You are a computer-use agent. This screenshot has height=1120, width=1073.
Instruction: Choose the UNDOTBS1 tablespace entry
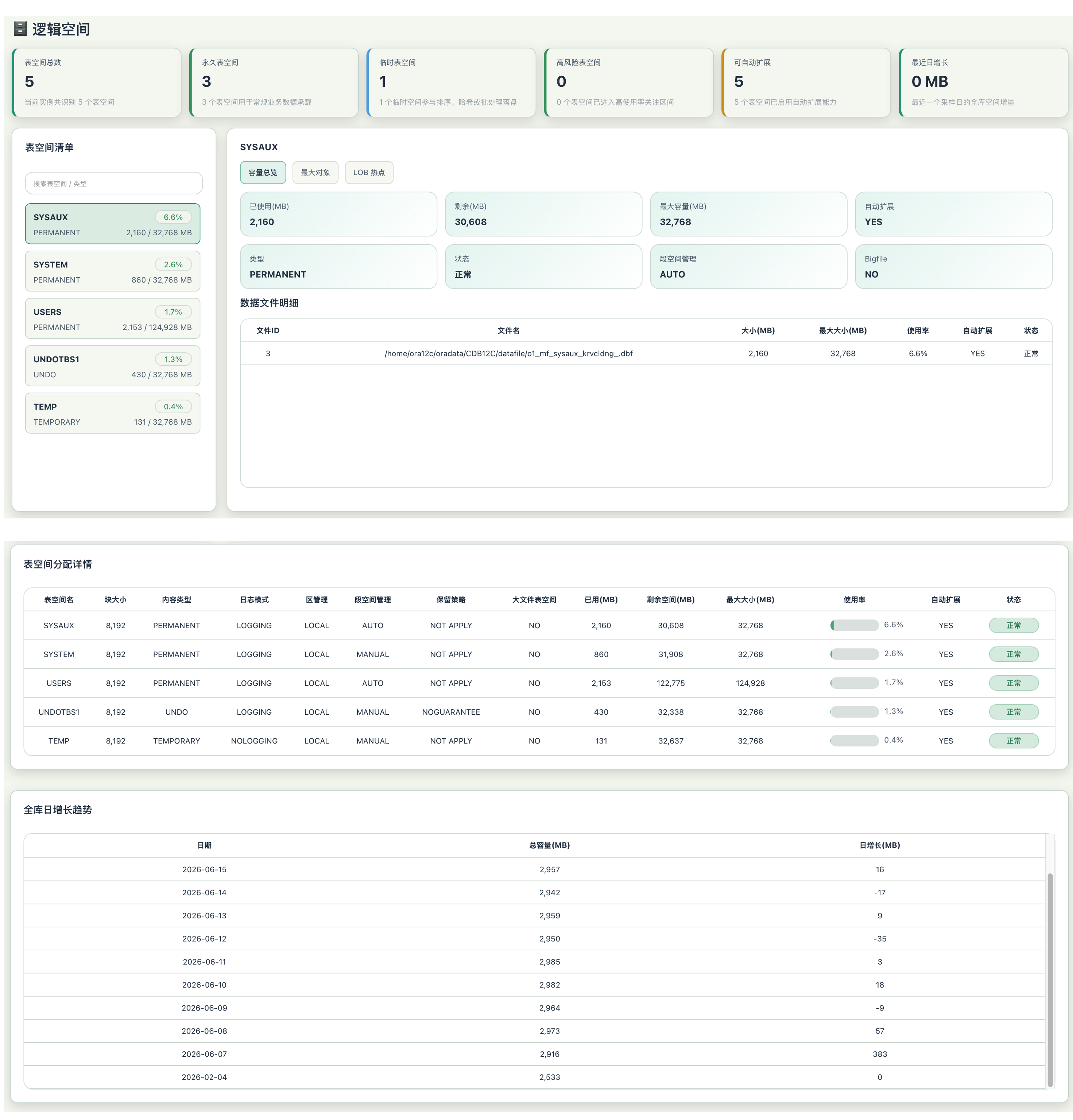click(113, 366)
